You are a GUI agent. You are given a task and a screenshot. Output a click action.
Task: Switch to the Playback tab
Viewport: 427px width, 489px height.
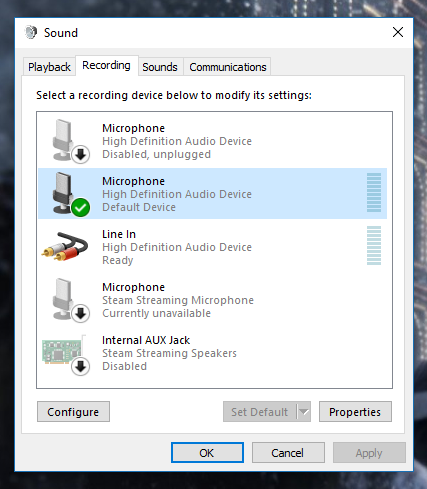click(x=49, y=67)
